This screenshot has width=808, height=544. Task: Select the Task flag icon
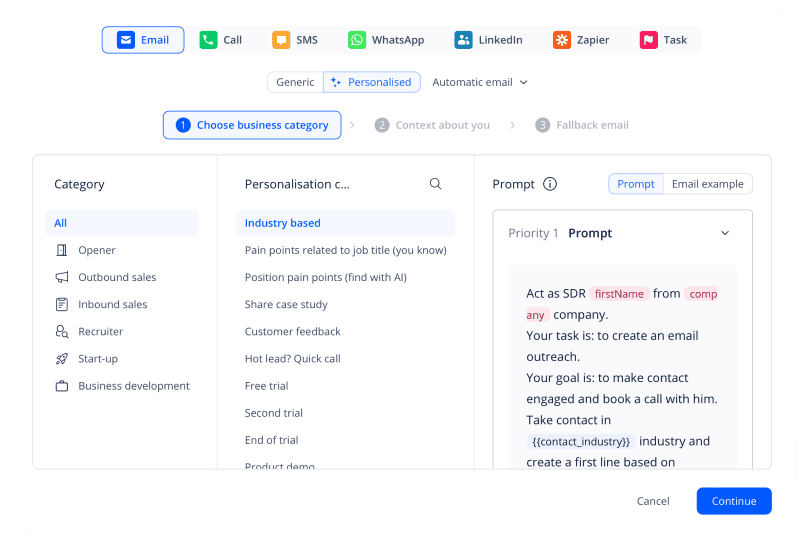coord(648,40)
